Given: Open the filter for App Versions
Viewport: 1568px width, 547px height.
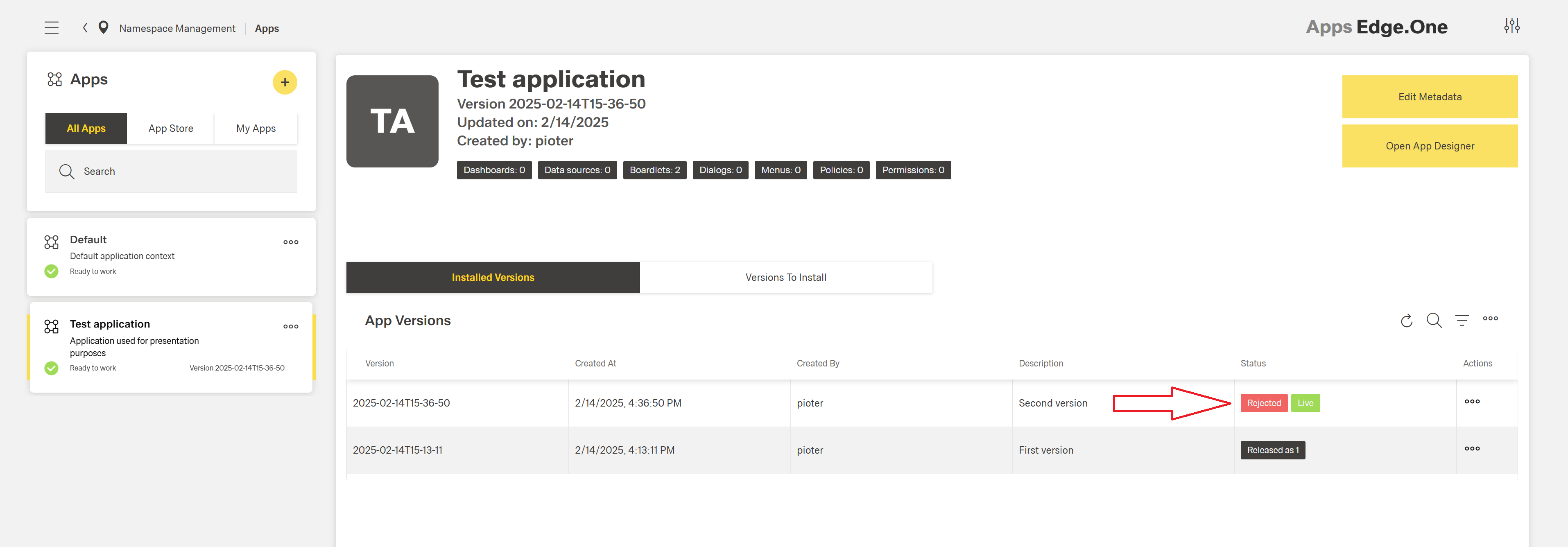Looking at the screenshot, I should pos(1462,320).
